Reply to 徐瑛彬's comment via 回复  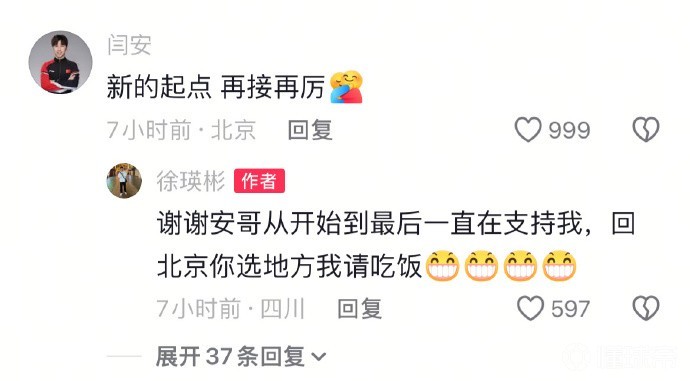pos(359,308)
